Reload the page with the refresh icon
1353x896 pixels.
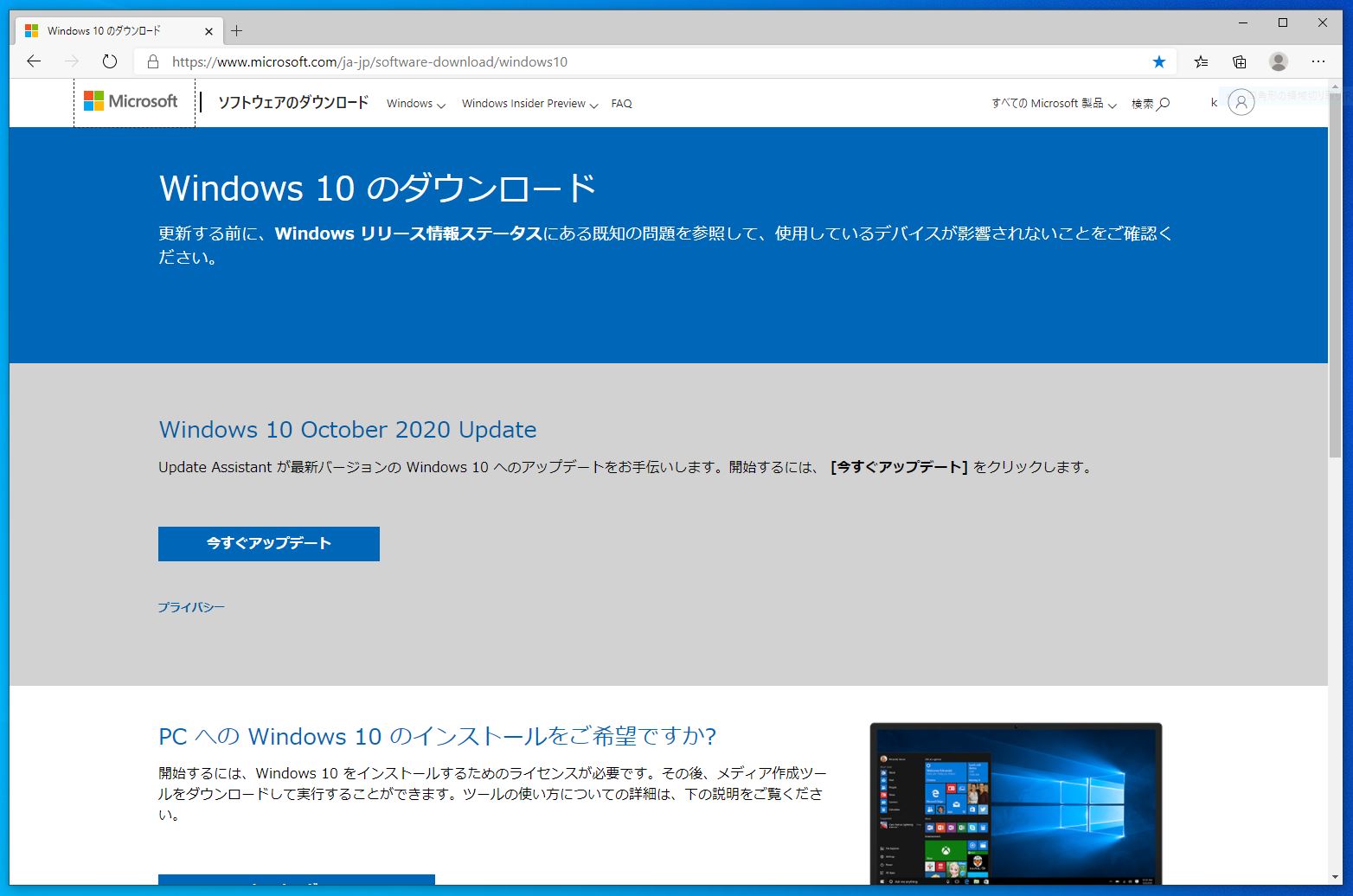[x=109, y=61]
